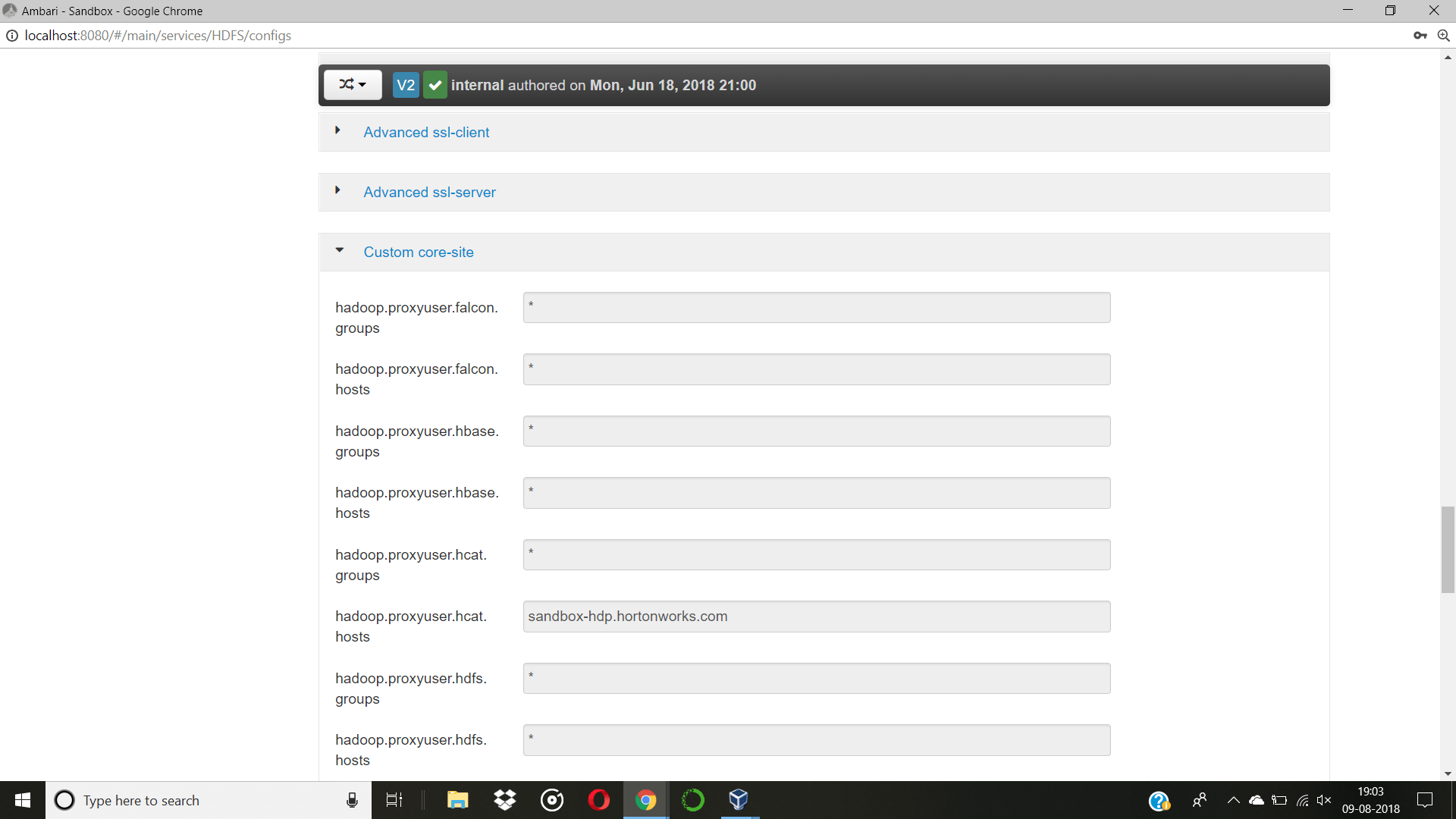Viewport: 1456px width, 819px height.
Task: Click the hadoop.proxyuser.hdfs.groups text box
Action: pos(816,678)
